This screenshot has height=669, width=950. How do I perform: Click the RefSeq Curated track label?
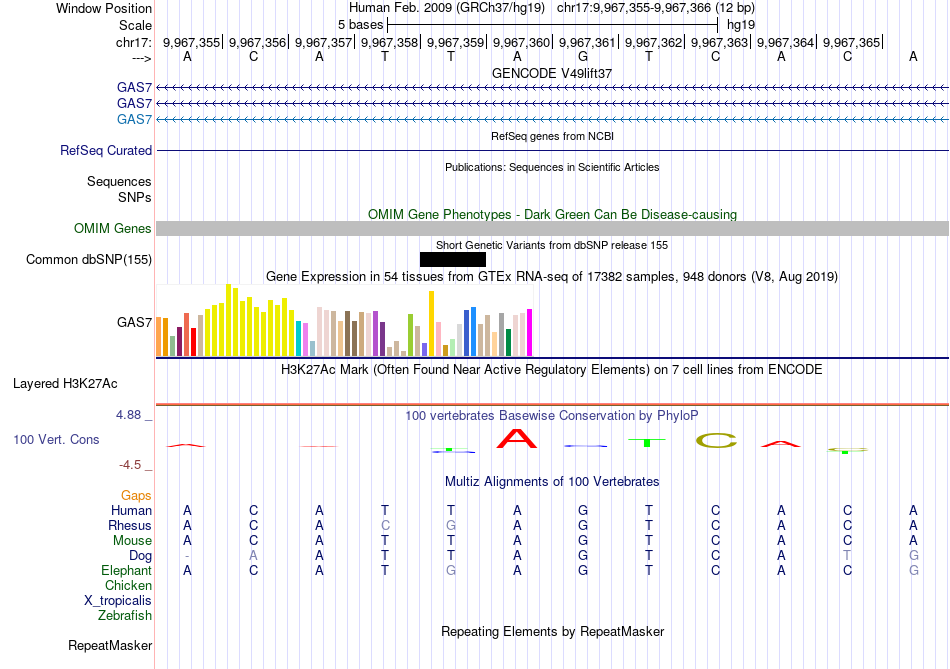[x=105, y=150]
